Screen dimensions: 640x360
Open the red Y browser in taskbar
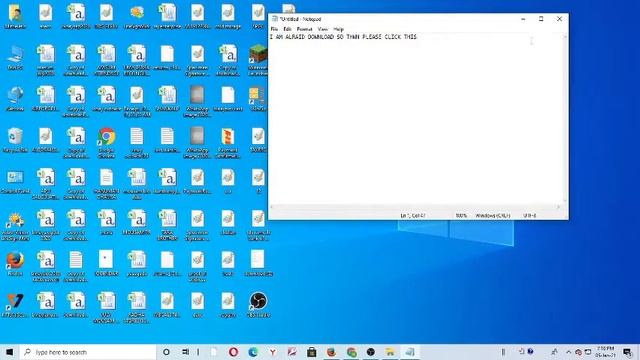(x=273, y=352)
